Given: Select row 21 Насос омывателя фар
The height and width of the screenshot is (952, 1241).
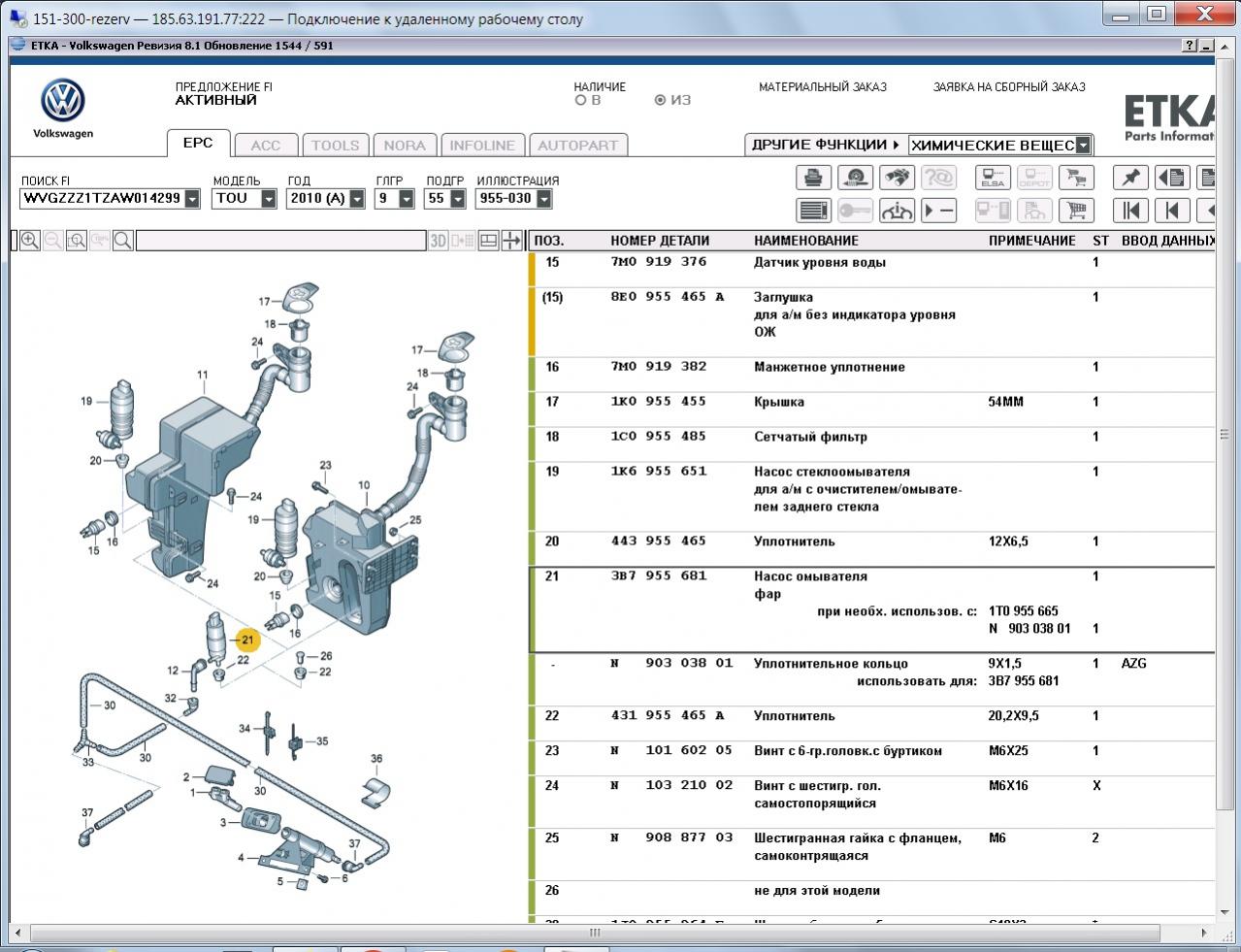Looking at the screenshot, I should point(871,610).
